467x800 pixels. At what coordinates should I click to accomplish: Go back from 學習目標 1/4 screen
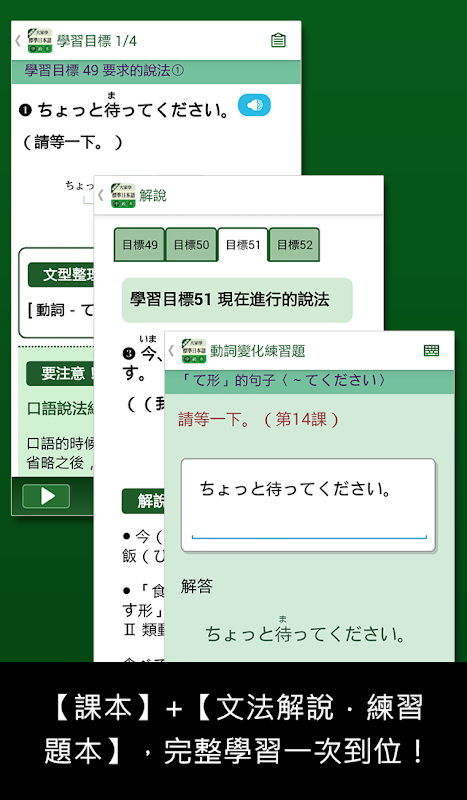[18, 41]
